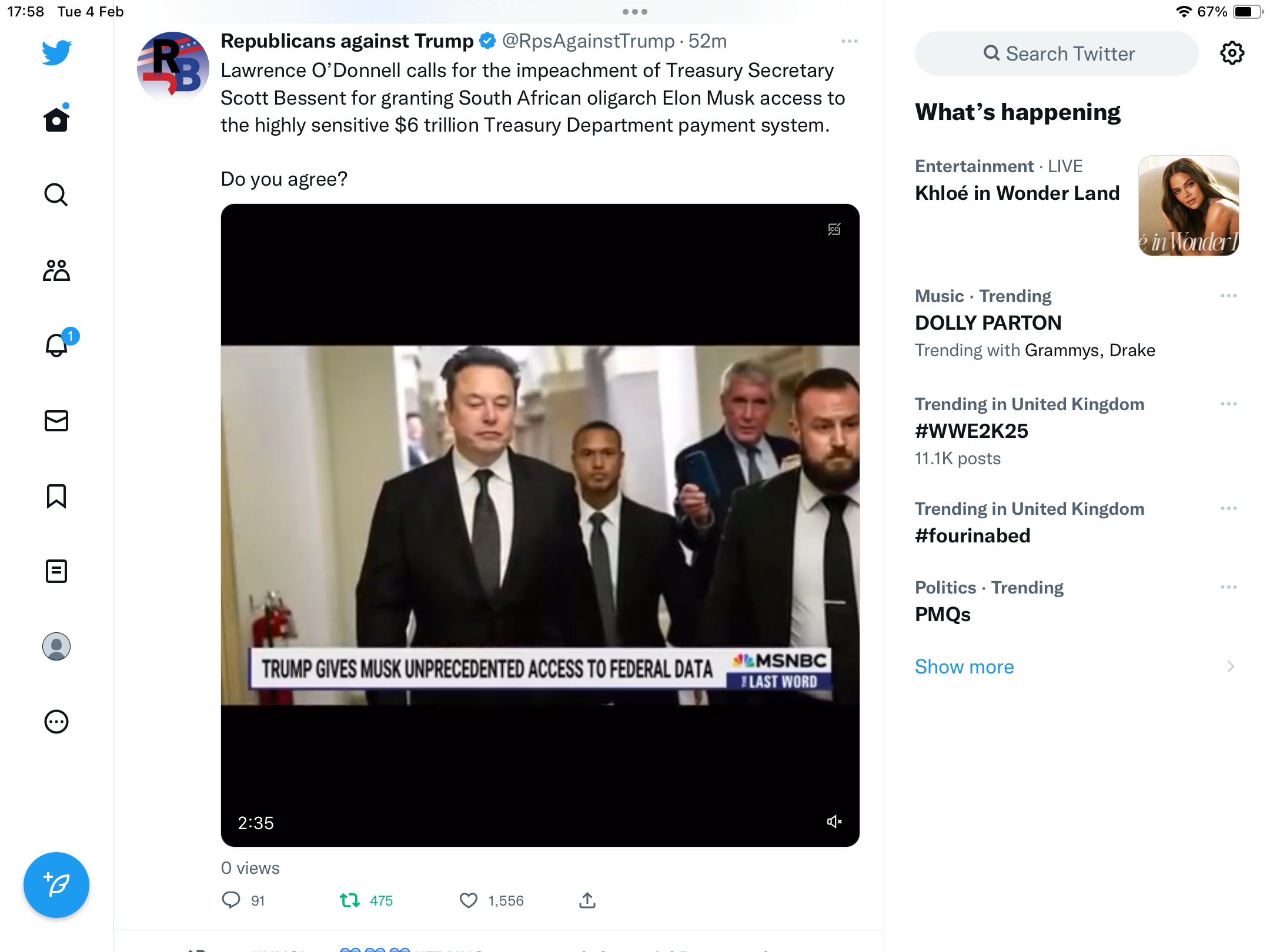Open Notifications bell icon
1270x952 pixels.
(58, 345)
